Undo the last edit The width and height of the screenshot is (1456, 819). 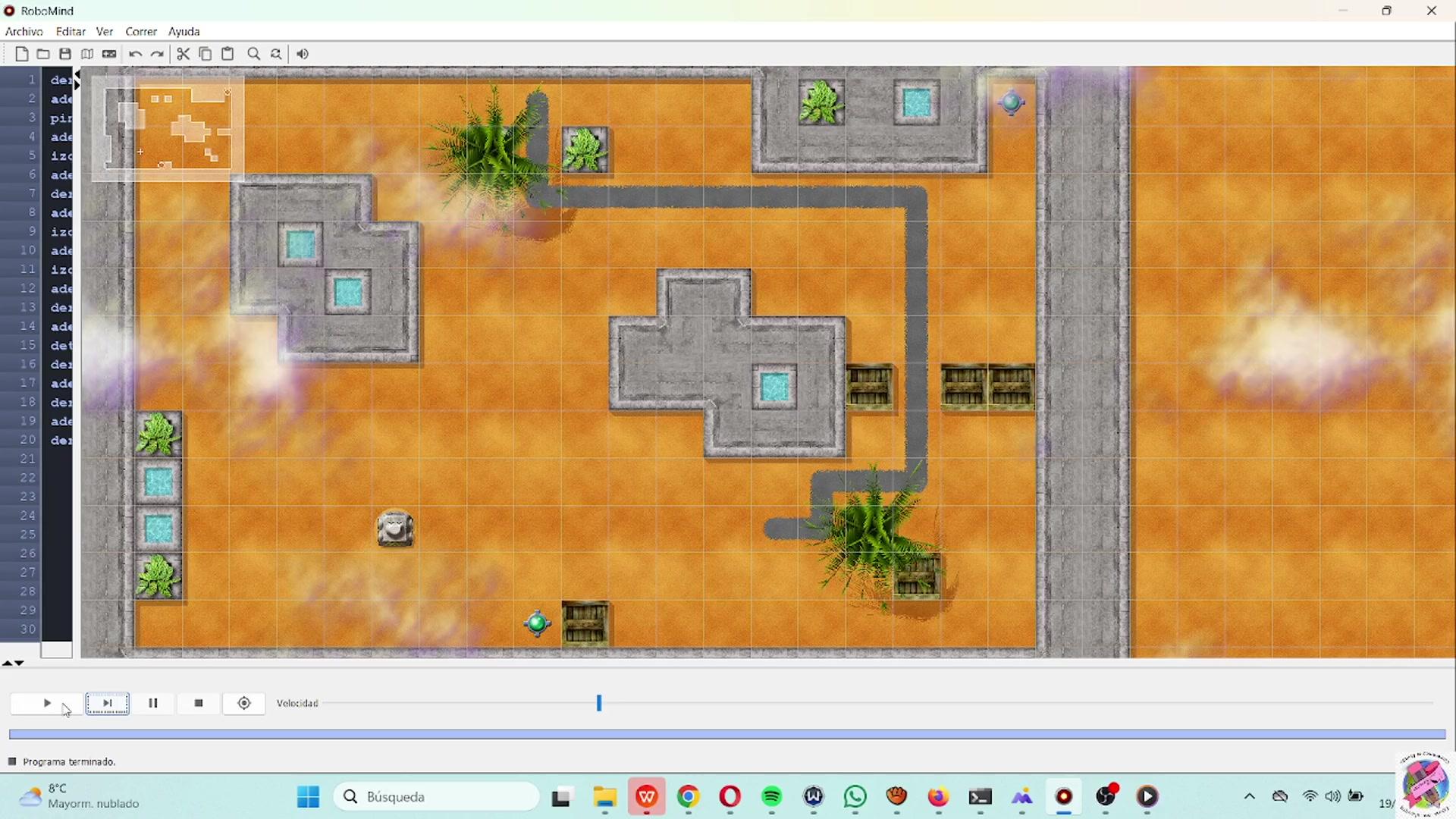click(x=135, y=54)
